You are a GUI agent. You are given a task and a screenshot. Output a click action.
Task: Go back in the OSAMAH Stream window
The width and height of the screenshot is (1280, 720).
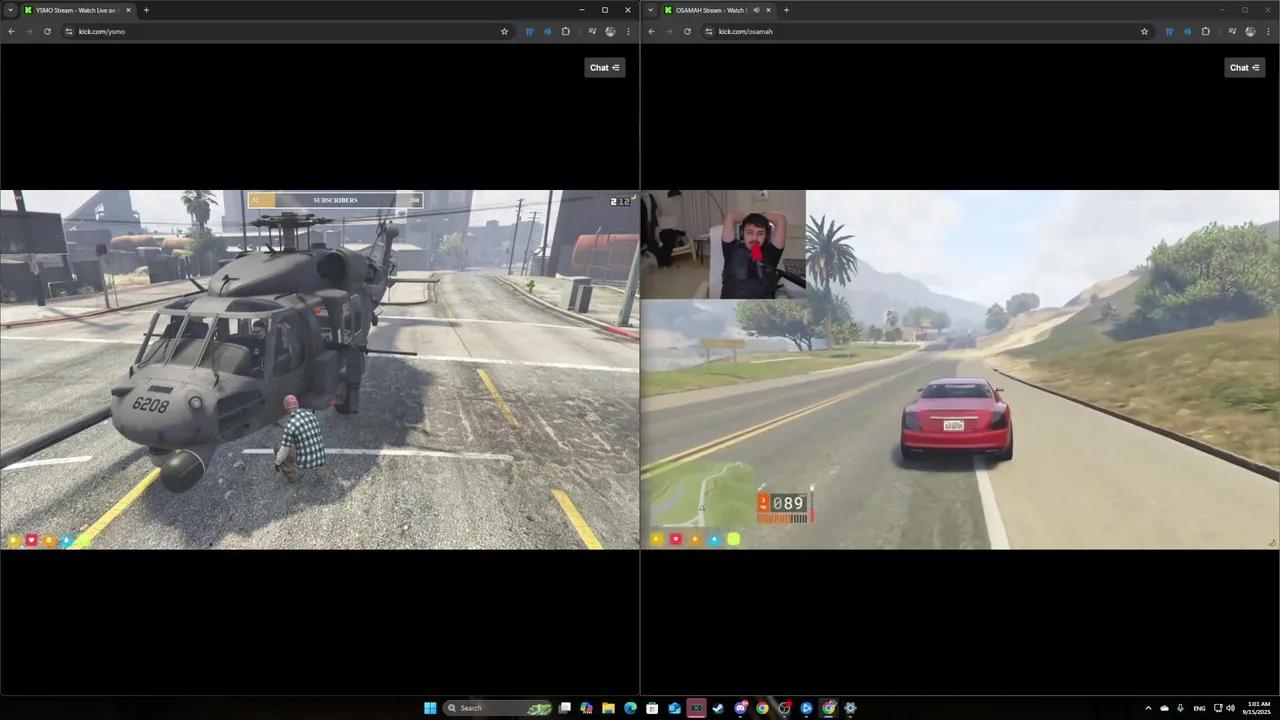click(651, 31)
